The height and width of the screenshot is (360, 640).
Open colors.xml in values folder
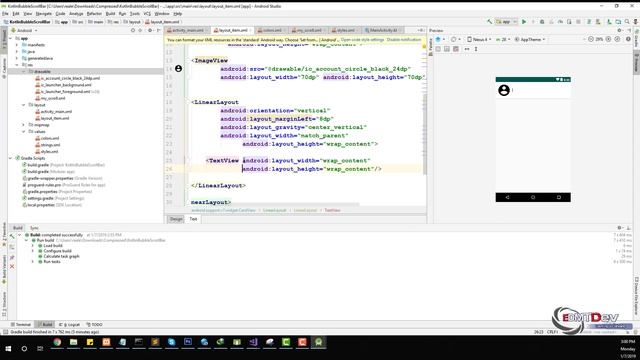tap(47, 138)
